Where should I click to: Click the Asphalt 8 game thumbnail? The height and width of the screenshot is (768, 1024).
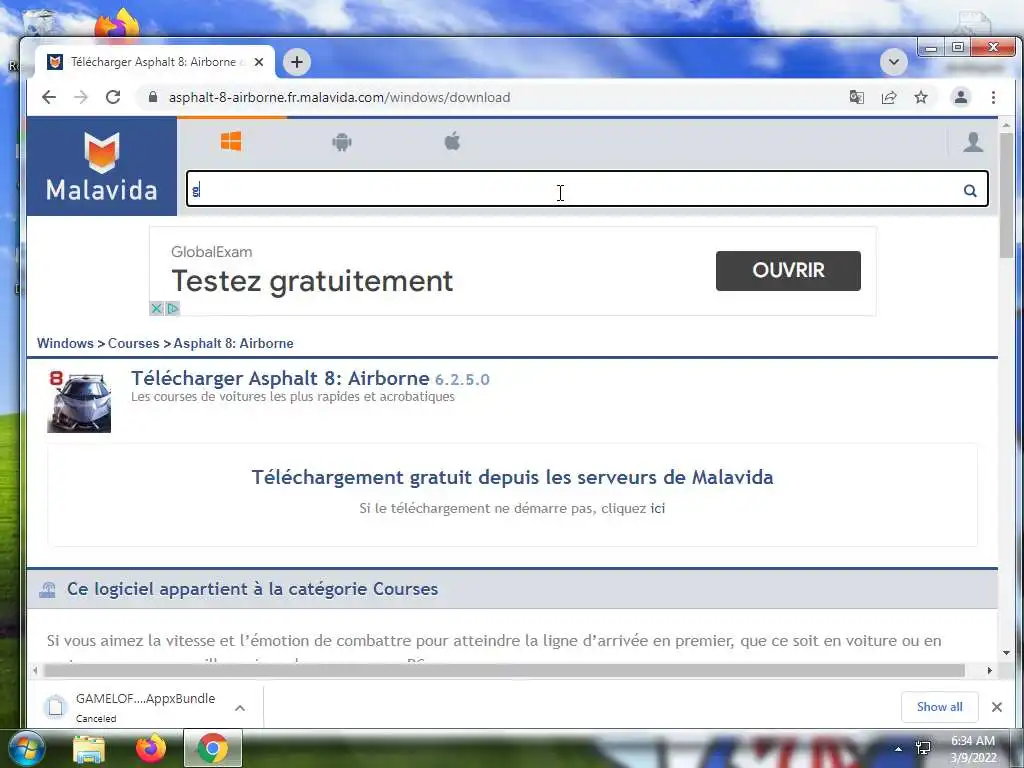pos(79,401)
